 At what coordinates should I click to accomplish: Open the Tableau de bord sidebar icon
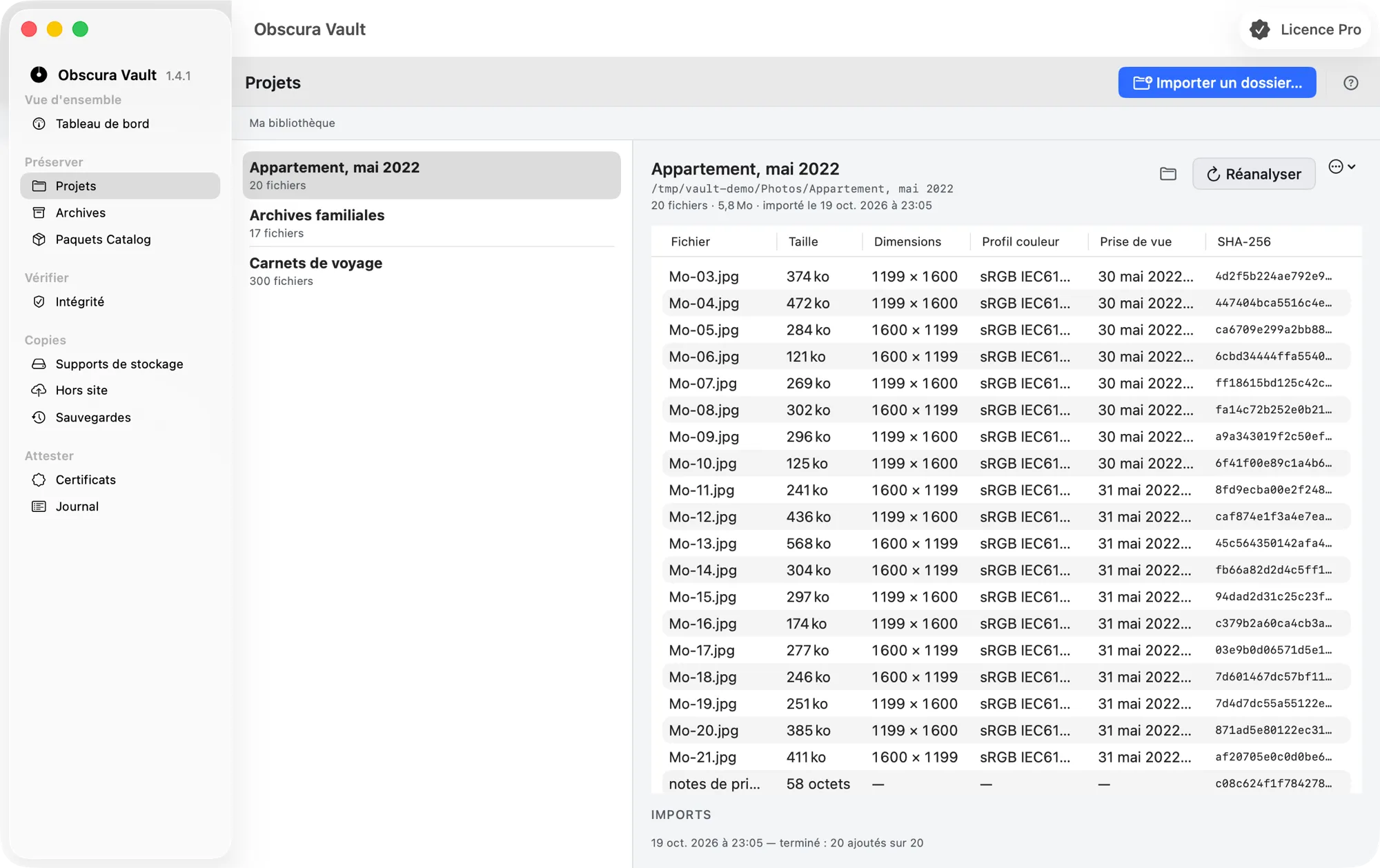39,124
